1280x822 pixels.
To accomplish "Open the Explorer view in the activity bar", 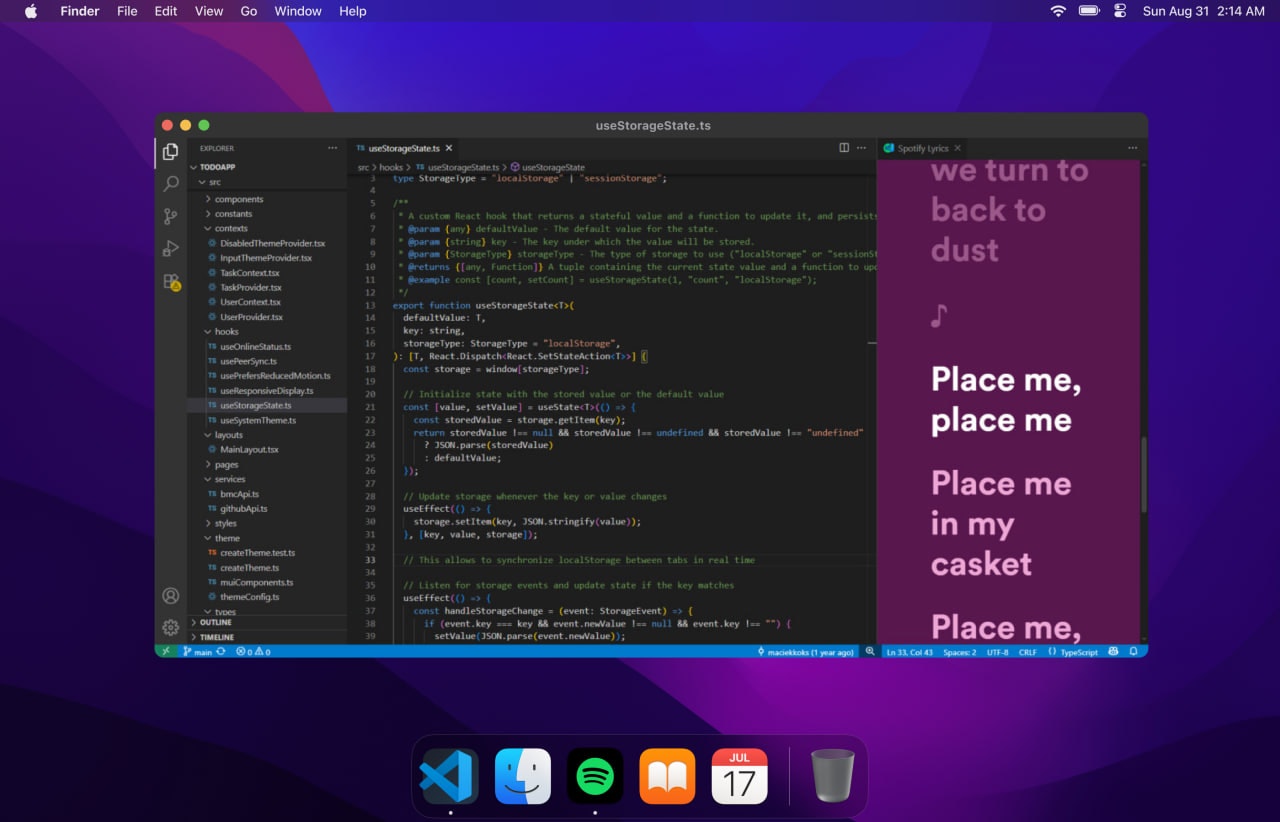I will (x=171, y=152).
